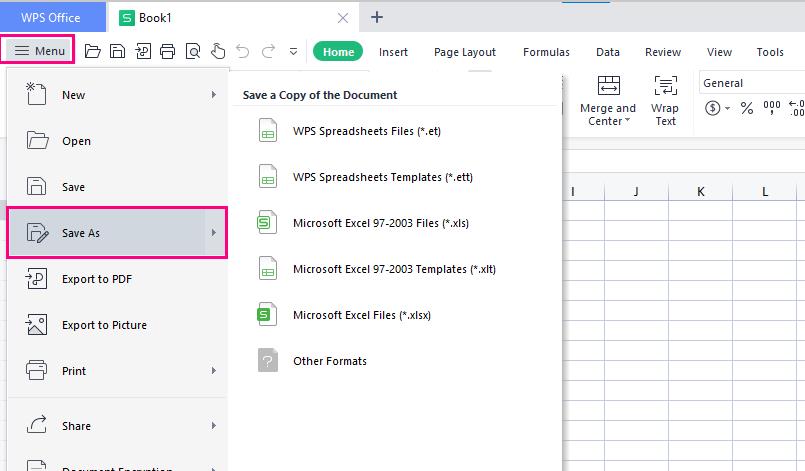Save as Microsoft Excel 97-2003 Templates (*.xlt)
Screen dimensions: 805x471
pos(394,269)
